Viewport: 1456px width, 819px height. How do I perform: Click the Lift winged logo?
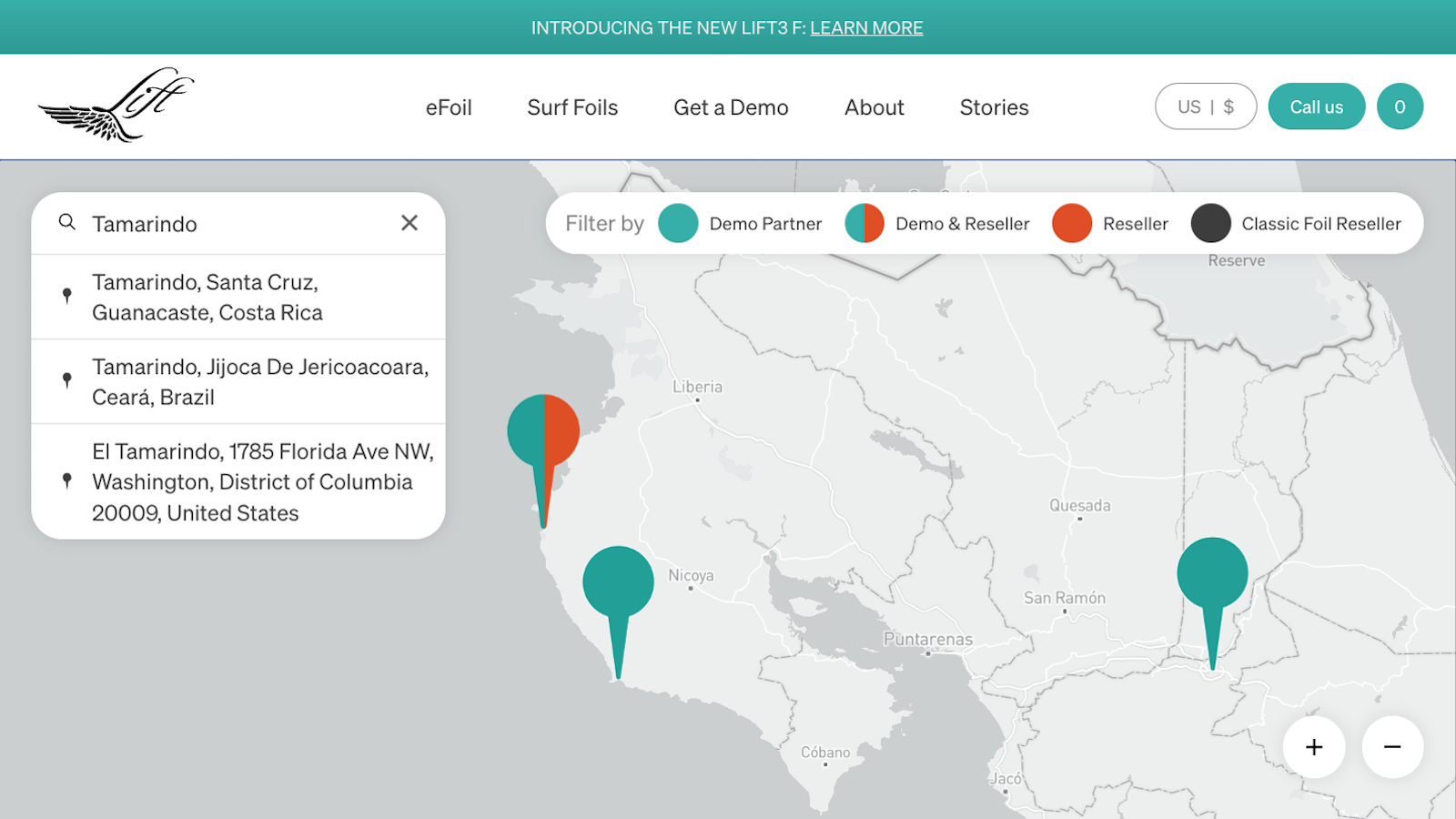[x=115, y=104]
